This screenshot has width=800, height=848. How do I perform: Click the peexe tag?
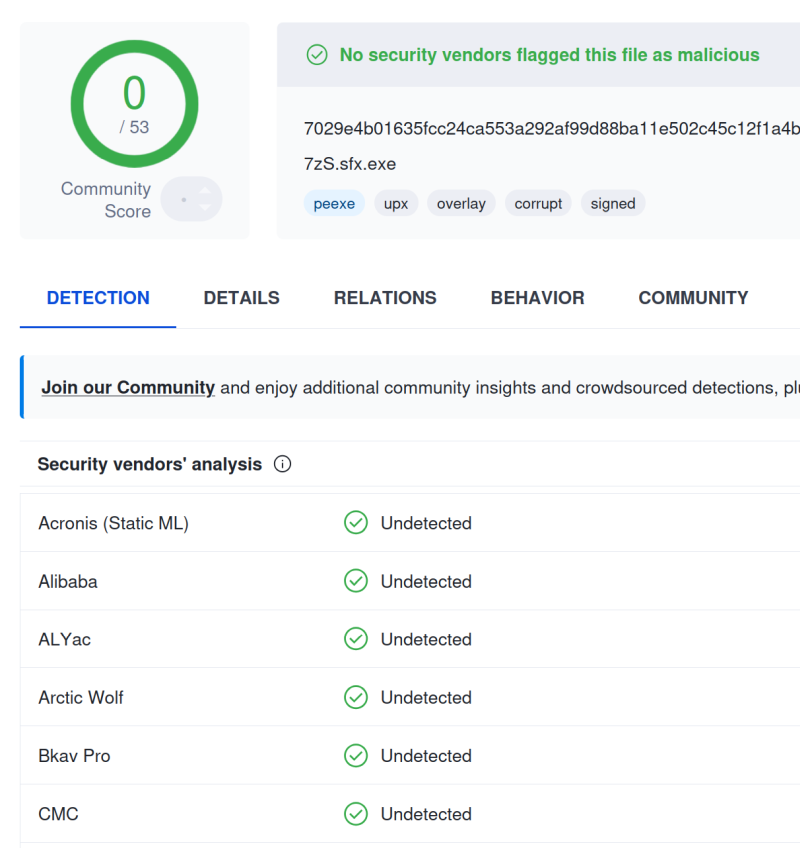click(x=334, y=203)
